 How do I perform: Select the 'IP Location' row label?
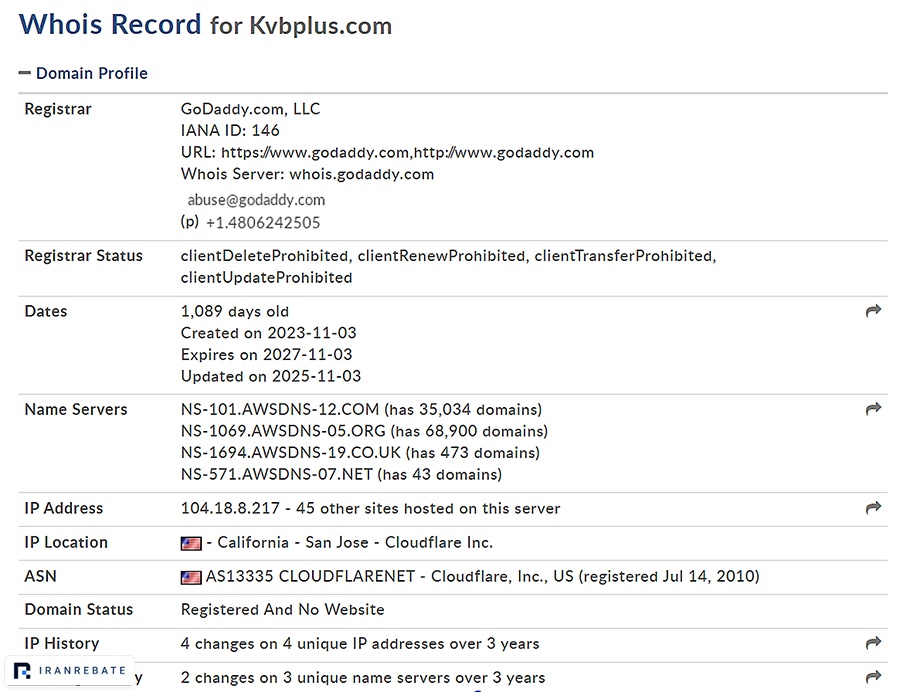point(66,543)
